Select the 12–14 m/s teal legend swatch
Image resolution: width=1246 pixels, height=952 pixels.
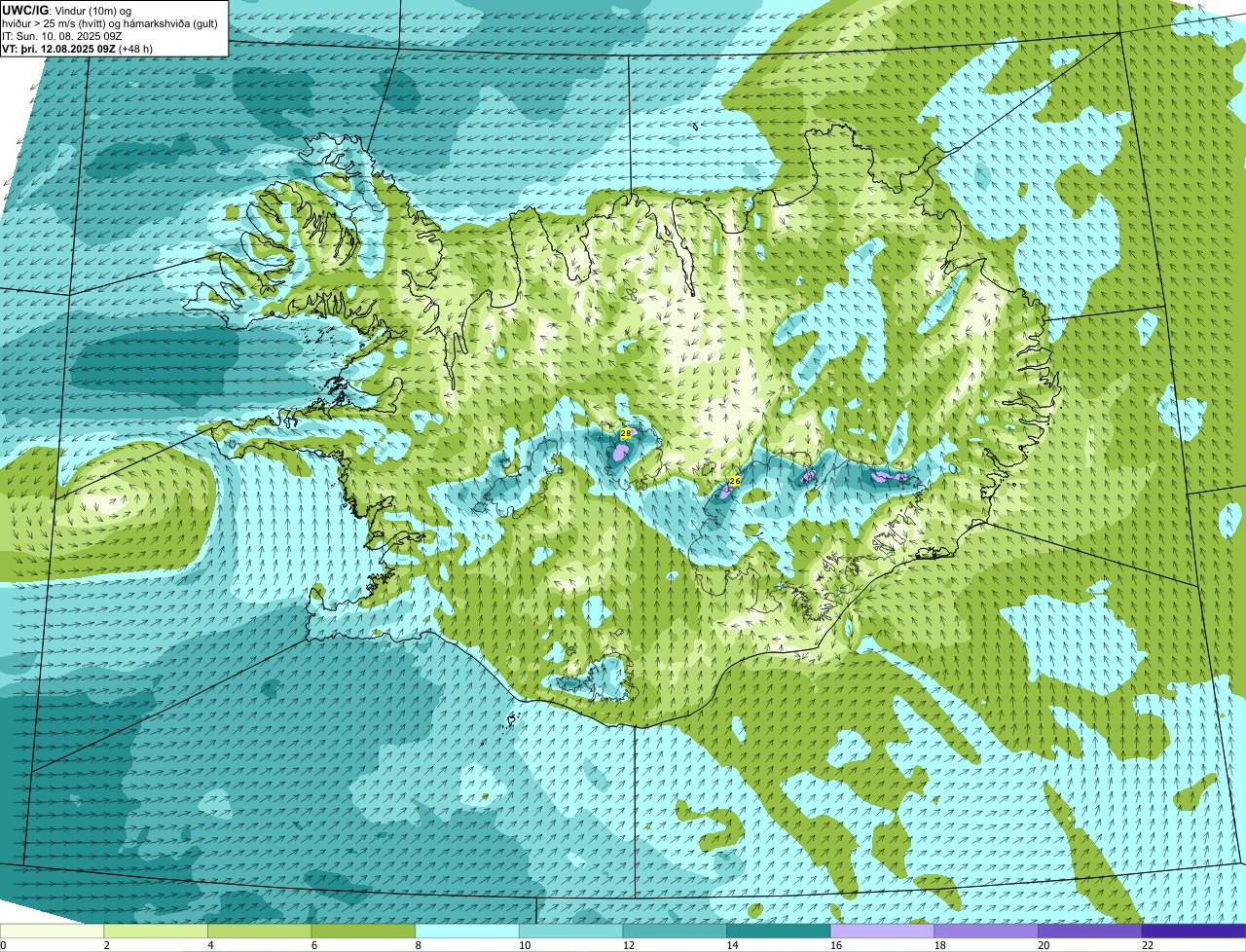[675, 932]
